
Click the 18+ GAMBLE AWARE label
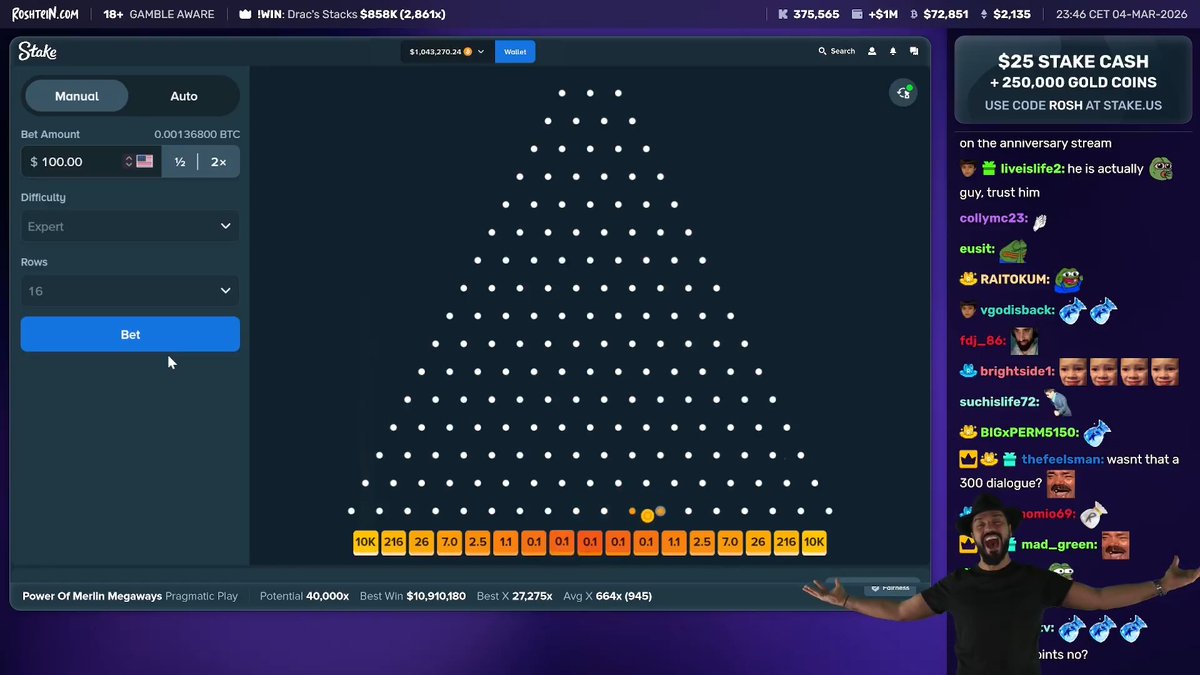[159, 14]
